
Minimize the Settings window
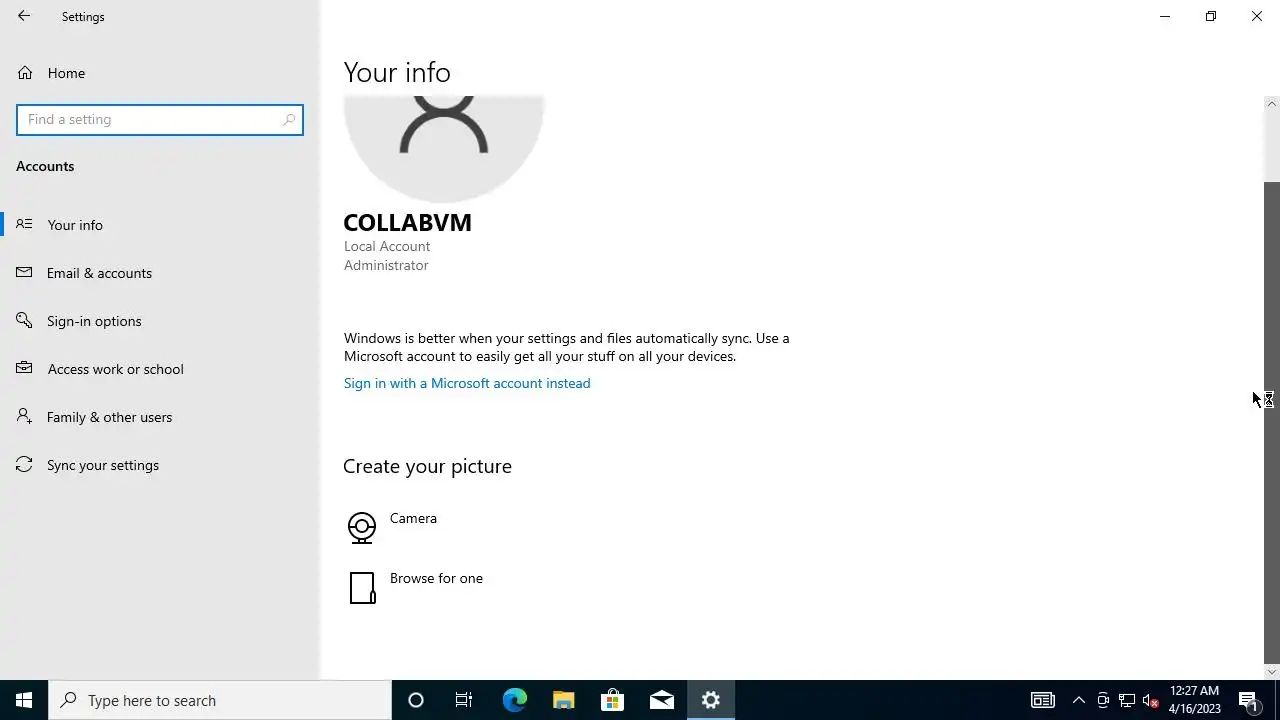[1165, 16]
